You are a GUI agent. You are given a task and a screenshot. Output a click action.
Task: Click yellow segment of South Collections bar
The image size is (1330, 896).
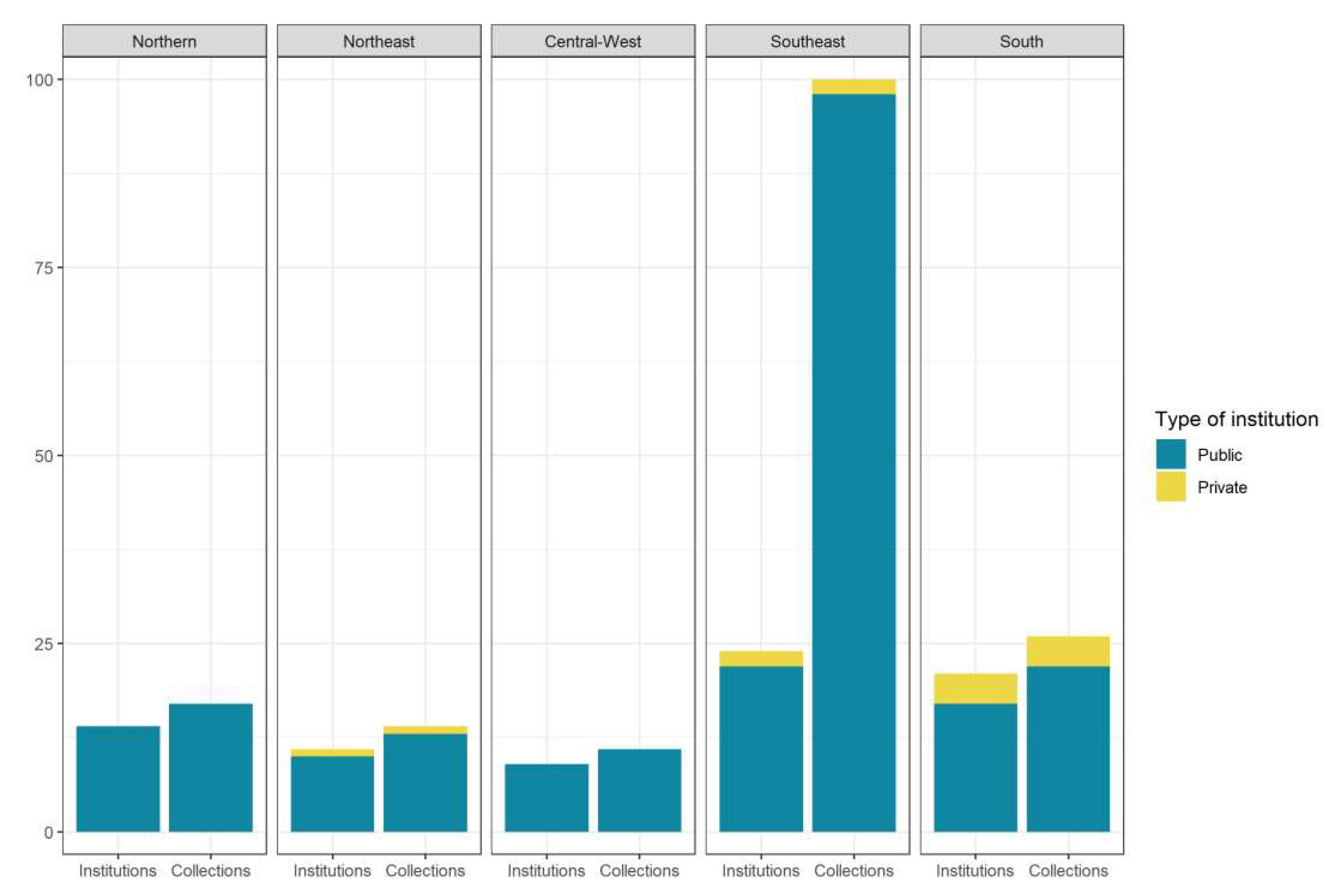pyautogui.click(x=1068, y=651)
